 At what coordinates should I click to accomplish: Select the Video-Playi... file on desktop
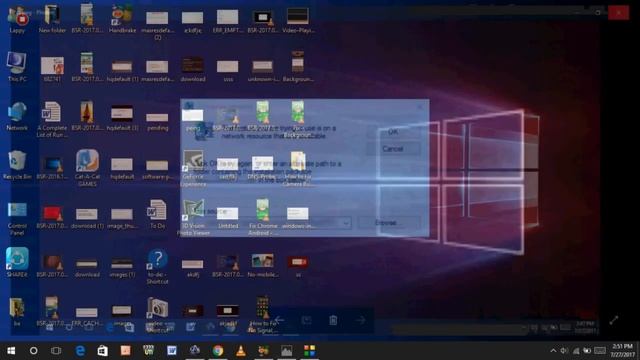tap(298, 20)
